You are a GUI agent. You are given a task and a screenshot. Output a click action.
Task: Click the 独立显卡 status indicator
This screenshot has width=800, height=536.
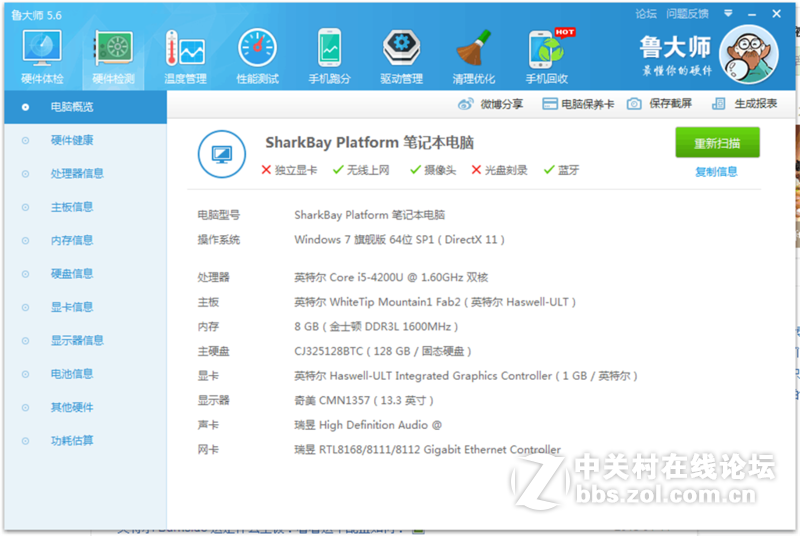coord(289,170)
